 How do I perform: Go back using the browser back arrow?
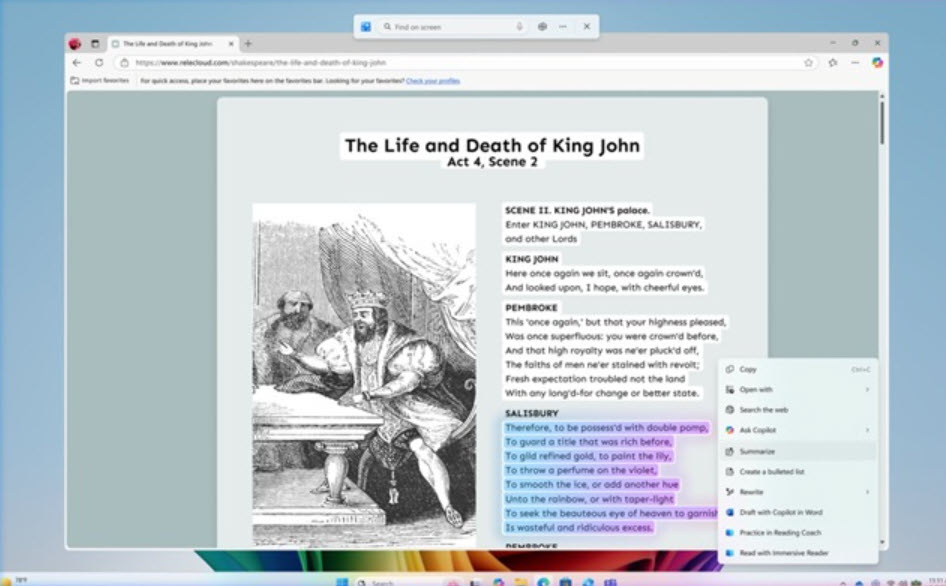coord(77,63)
